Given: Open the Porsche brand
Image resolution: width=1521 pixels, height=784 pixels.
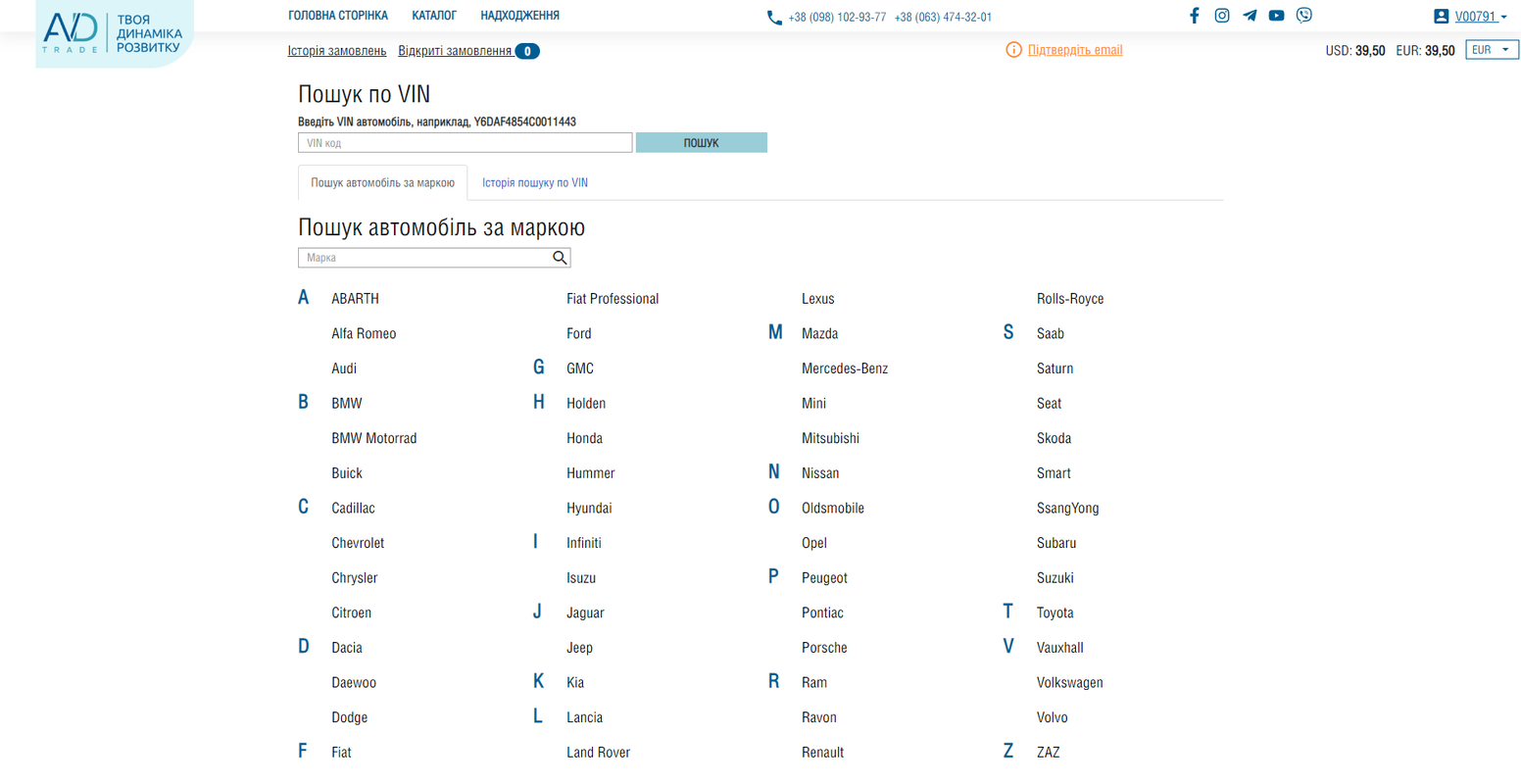Looking at the screenshot, I should tap(824, 648).
